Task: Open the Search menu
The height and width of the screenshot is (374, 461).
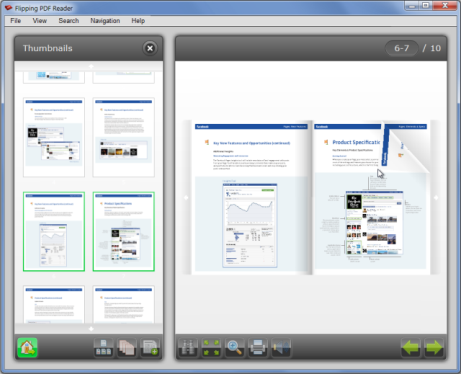Action: point(69,21)
